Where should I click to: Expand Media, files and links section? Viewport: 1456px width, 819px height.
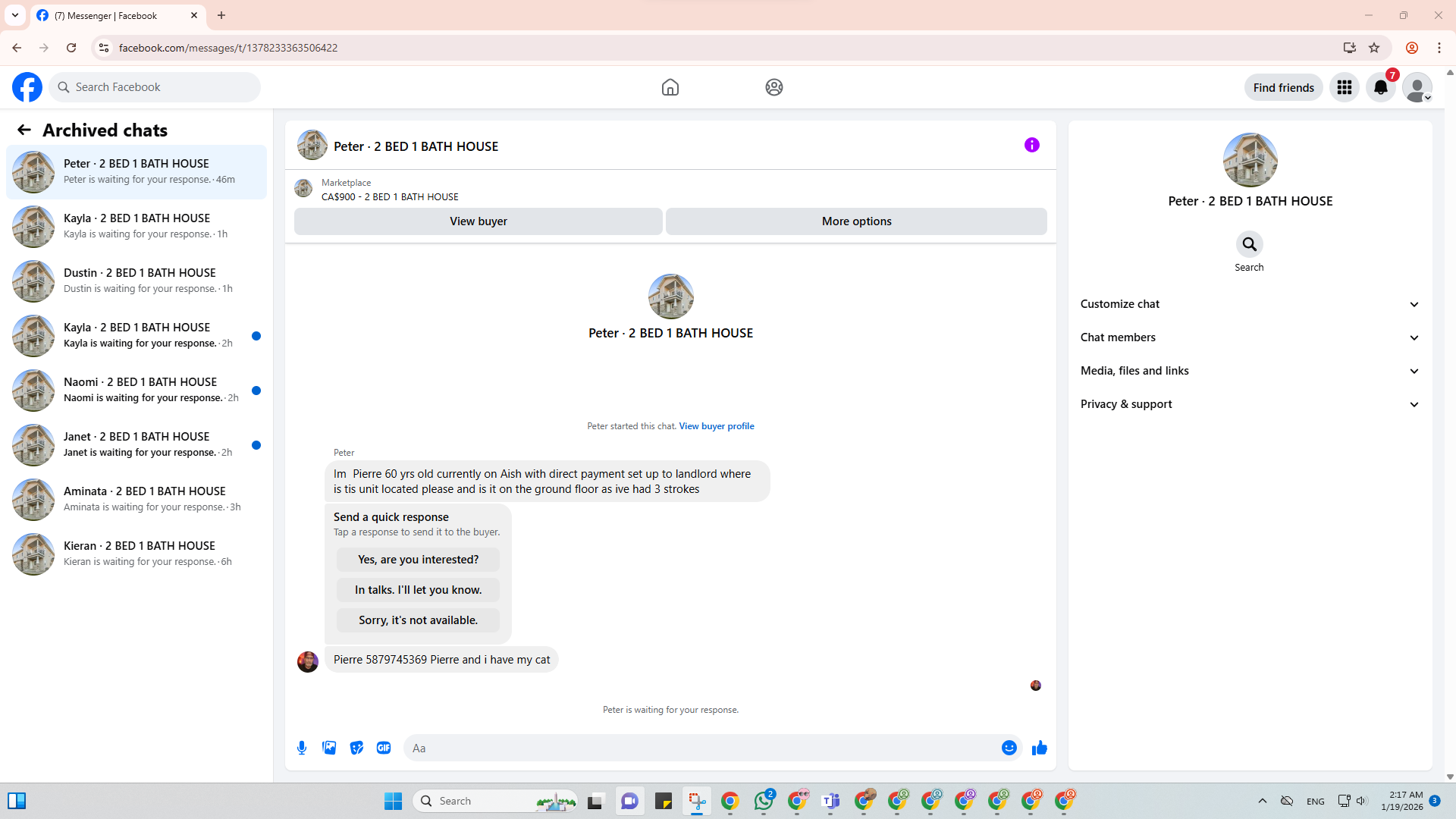point(1250,371)
